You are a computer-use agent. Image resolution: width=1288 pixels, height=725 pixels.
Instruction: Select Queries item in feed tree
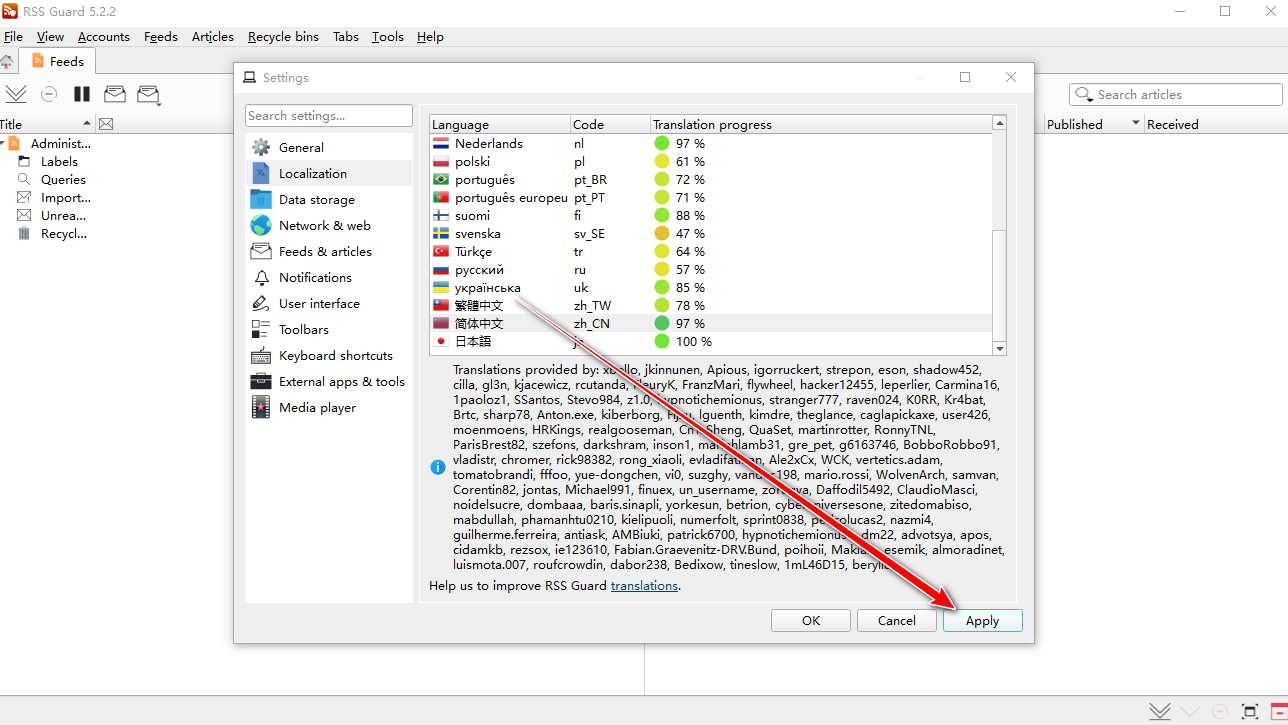pyautogui.click(x=63, y=179)
